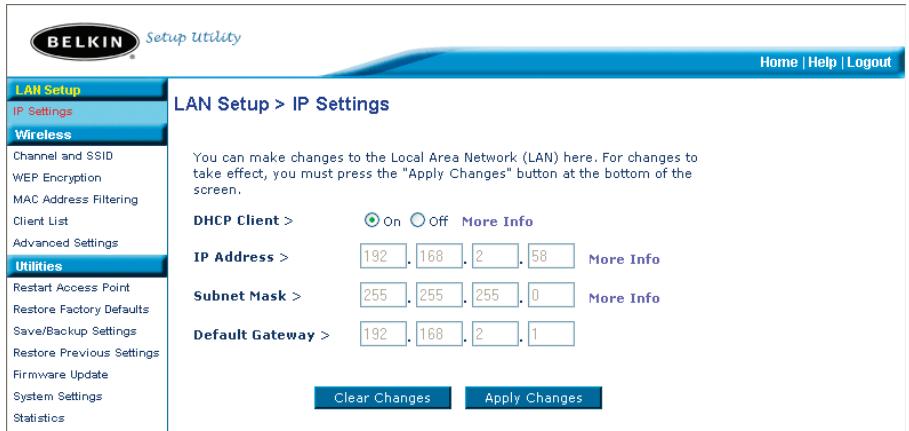Open More Info next to IP Address

[624, 259]
